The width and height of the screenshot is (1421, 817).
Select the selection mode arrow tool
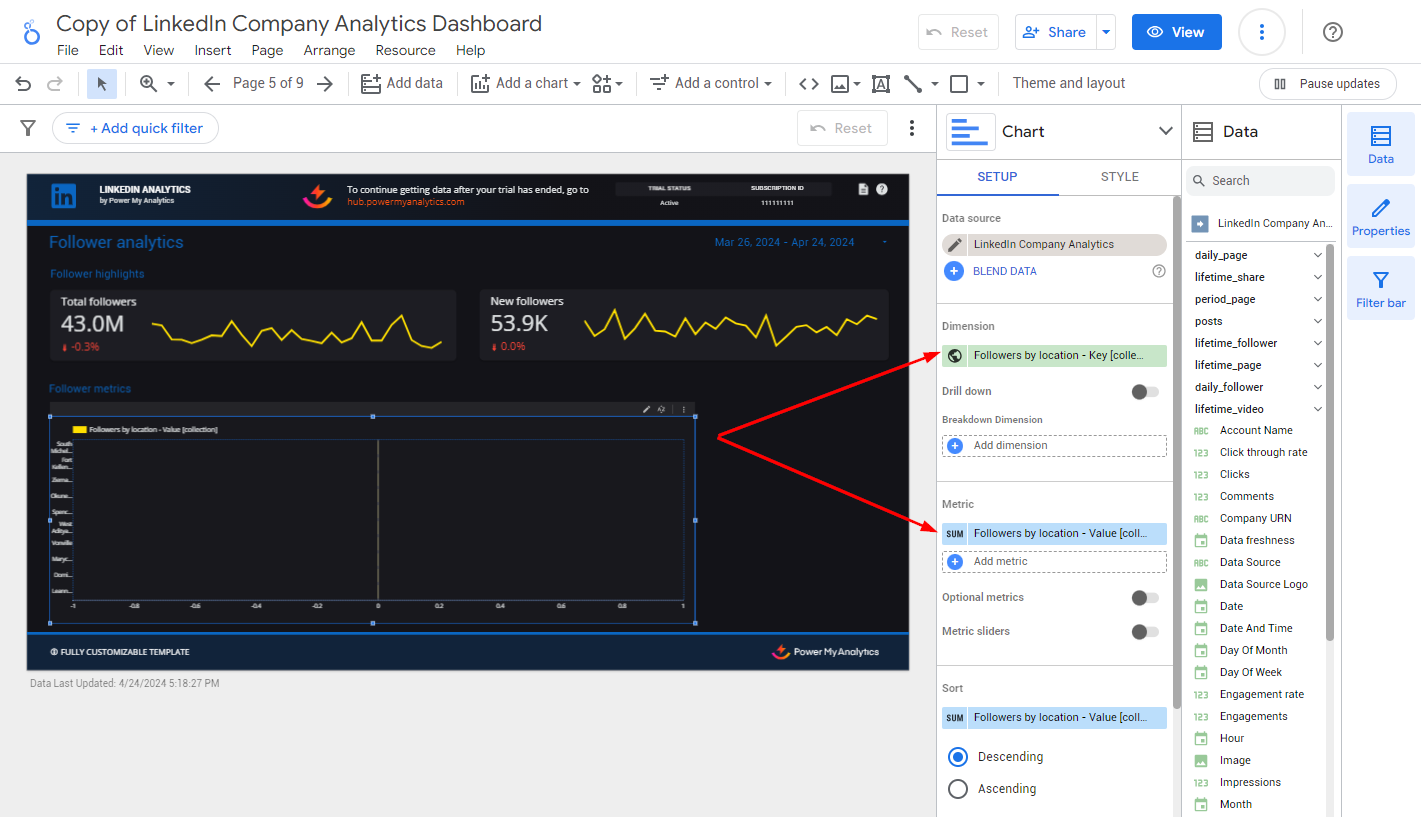tap(101, 84)
